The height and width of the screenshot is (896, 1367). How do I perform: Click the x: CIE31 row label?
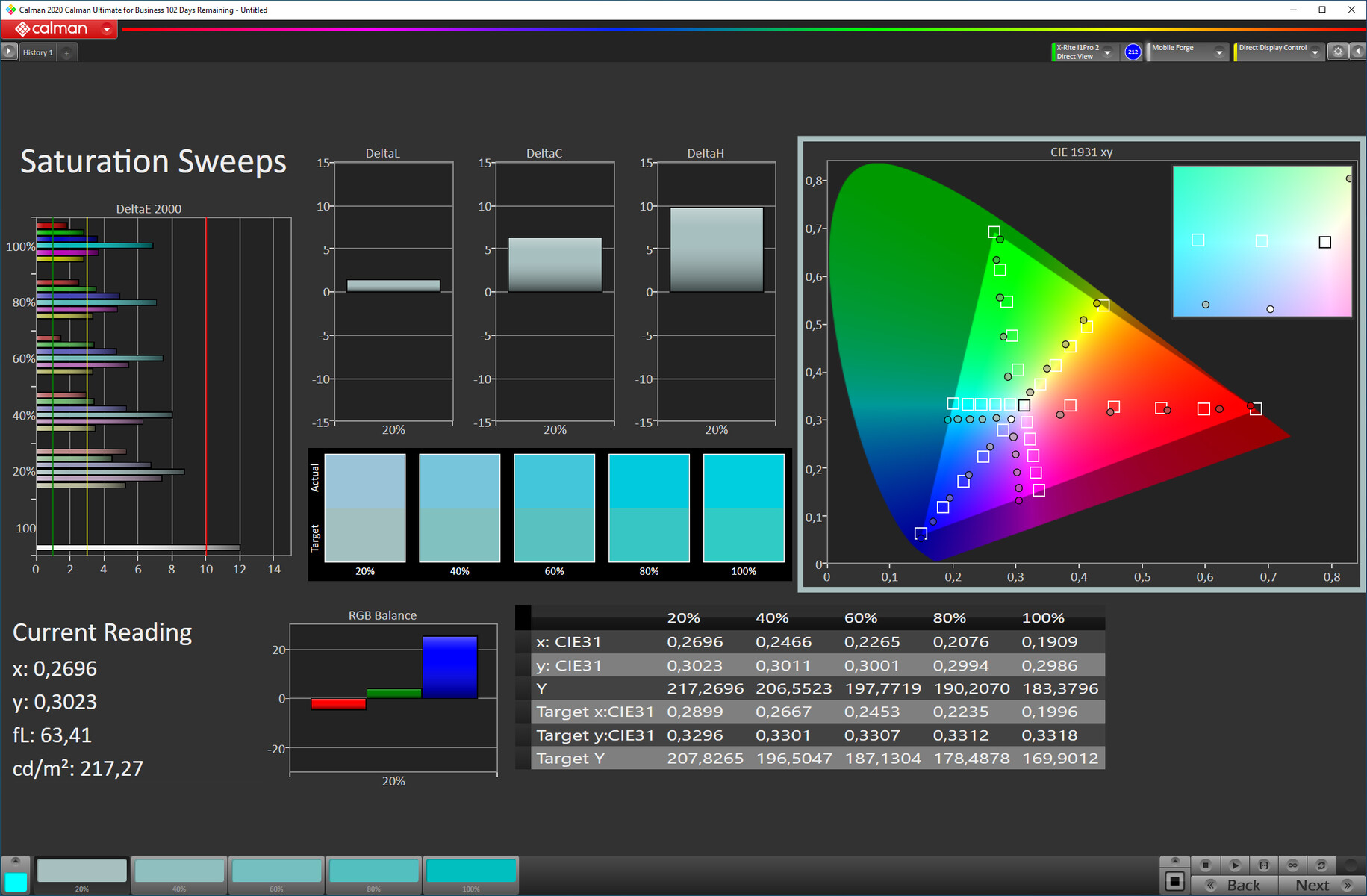click(x=568, y=642)
